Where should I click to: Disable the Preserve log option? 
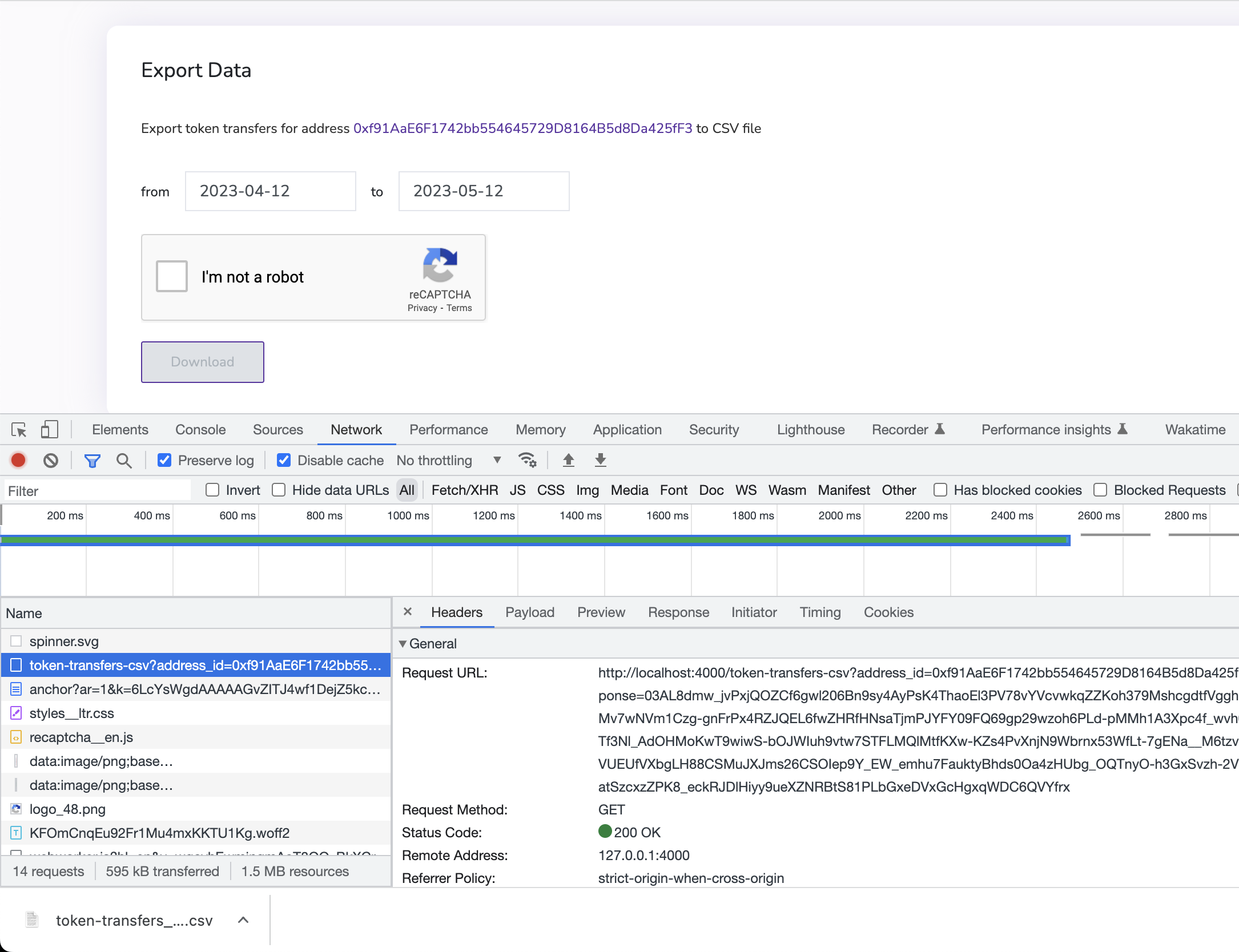(164, 460)
